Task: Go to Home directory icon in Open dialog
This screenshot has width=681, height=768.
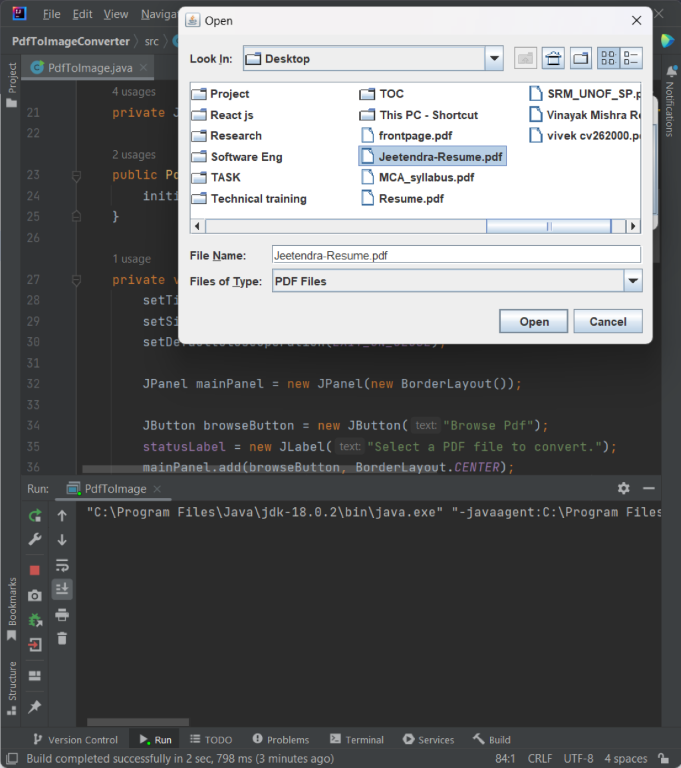Action: (x=553, y=59)
